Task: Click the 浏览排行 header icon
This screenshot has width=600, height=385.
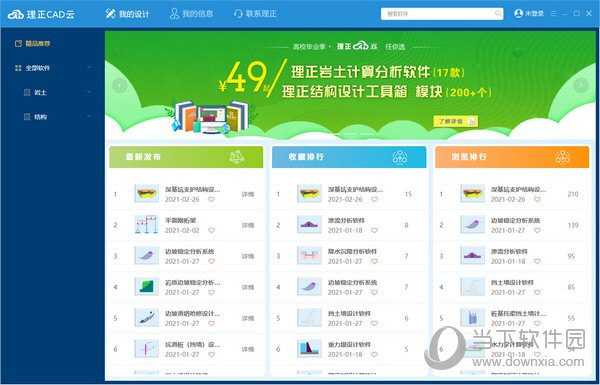Action: tap(562, 157)
